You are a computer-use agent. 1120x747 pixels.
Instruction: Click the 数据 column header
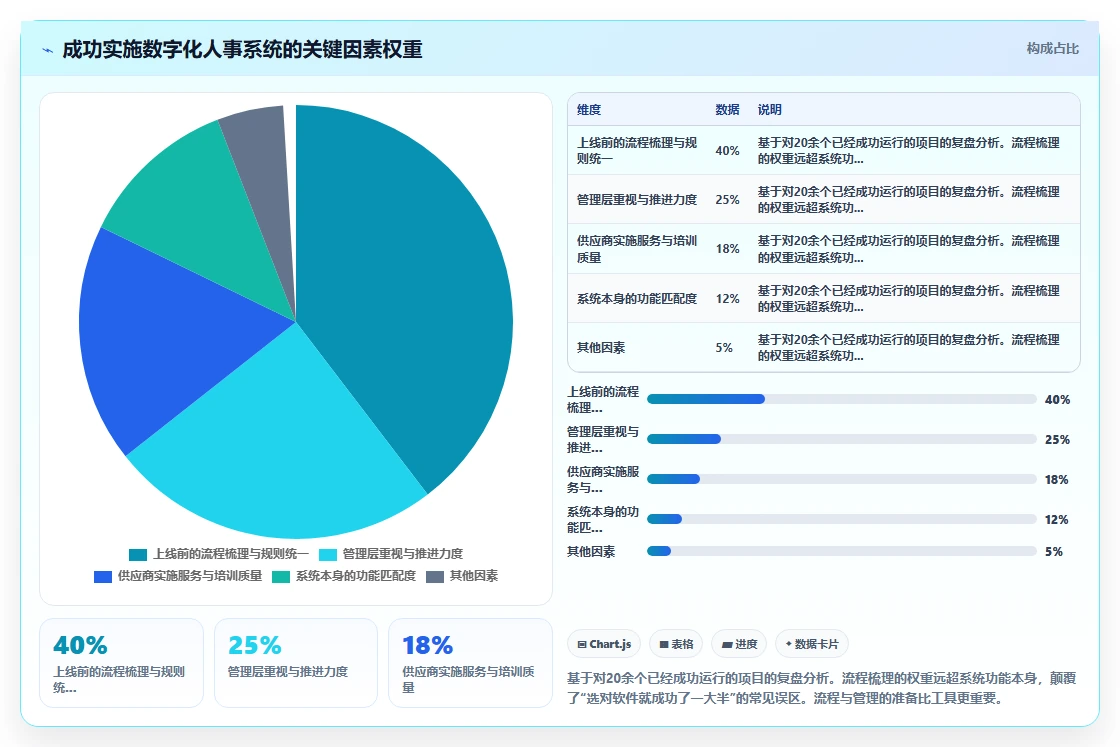tap(727, 110)
